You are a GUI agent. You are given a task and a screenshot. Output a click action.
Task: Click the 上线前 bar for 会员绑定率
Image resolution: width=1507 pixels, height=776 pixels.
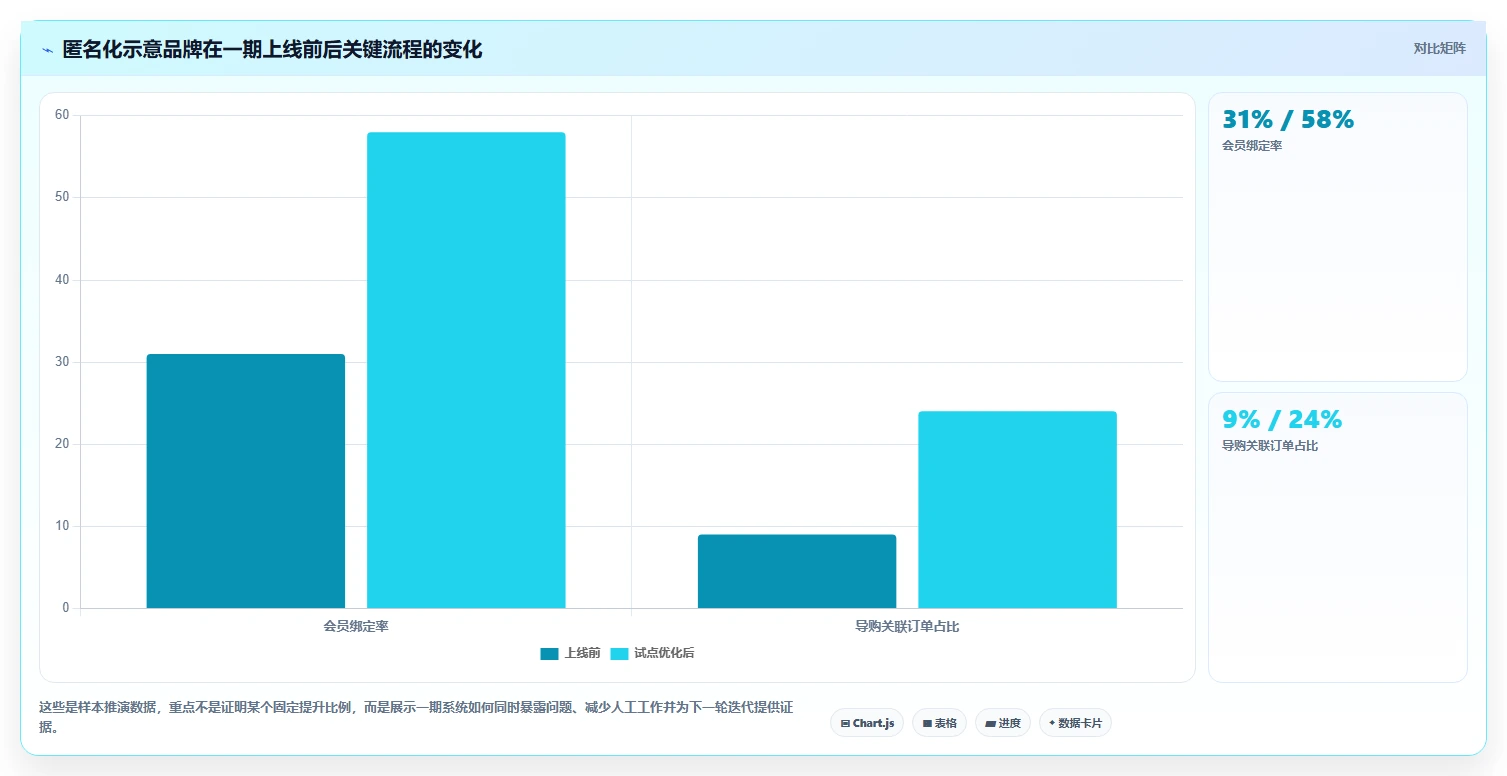click(x=246, y=481)
